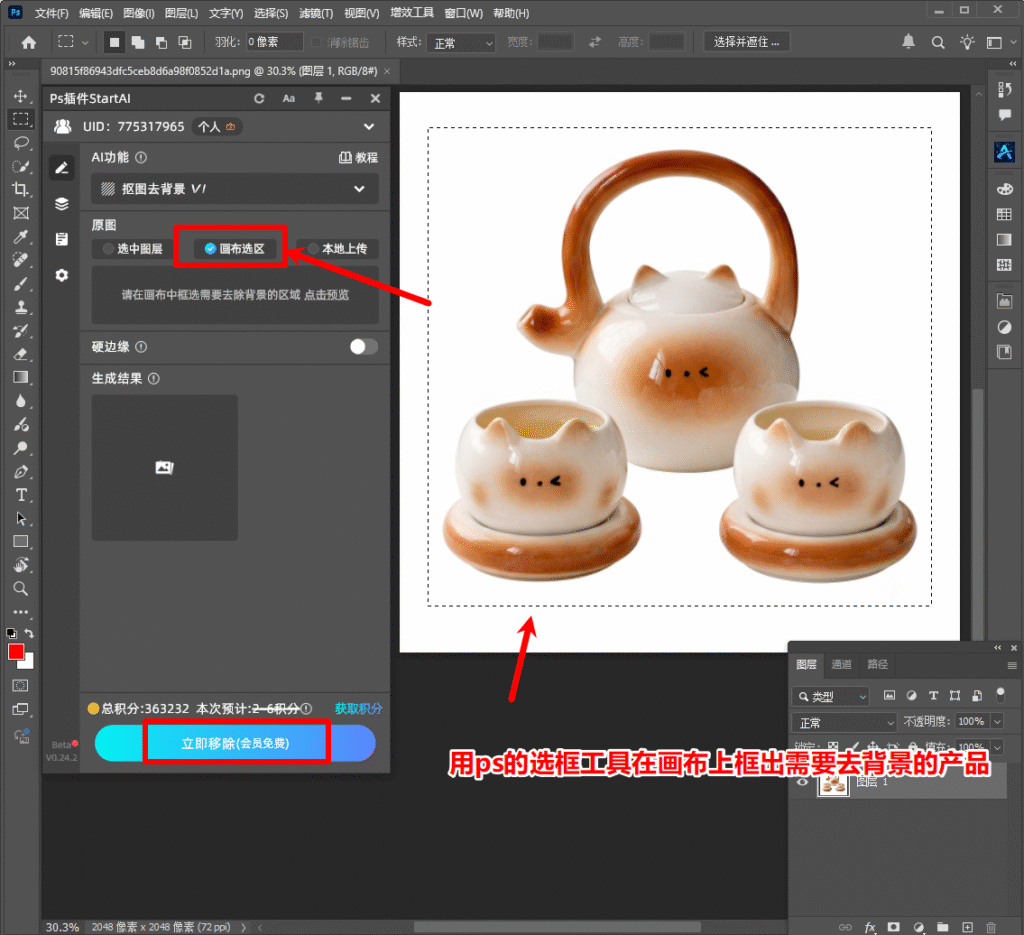Select the Path Selection tool
The image size is (1024, 935).
(x=20, y=518)
